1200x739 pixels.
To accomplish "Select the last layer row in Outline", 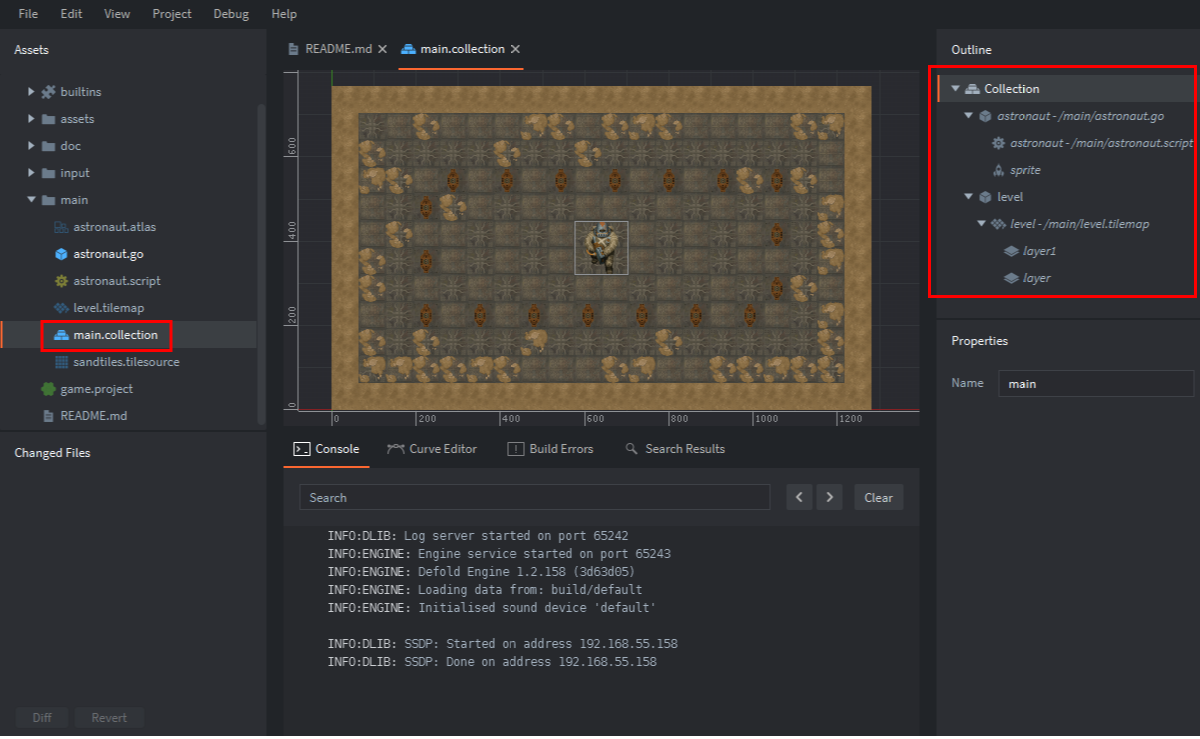I will tap(1066, 278).
